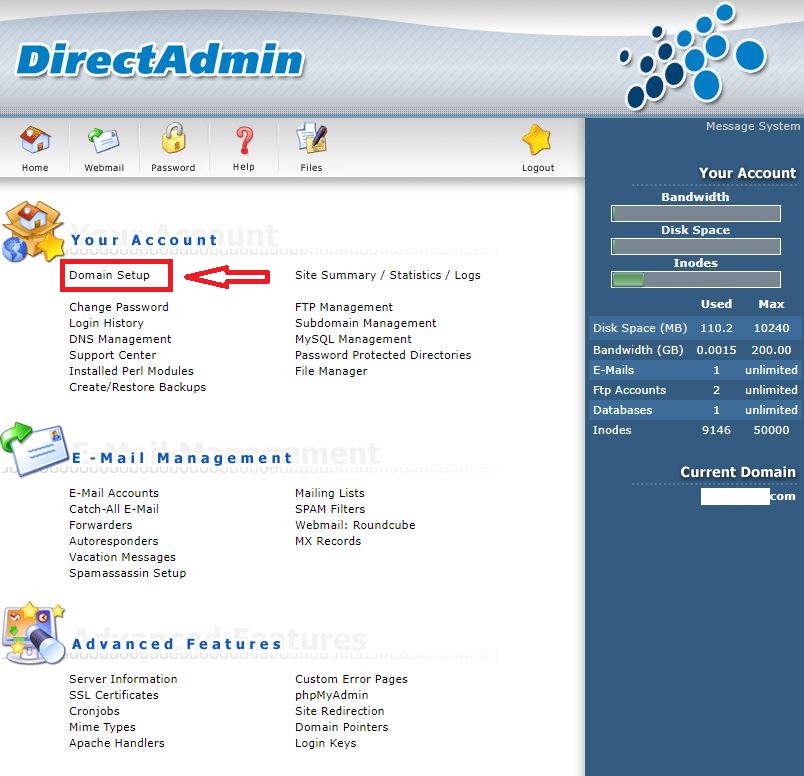View Site Summary / Statistics / Logs
Viewport: 804px width, 776px height.
pyautogui.click(x=388, y=275)
